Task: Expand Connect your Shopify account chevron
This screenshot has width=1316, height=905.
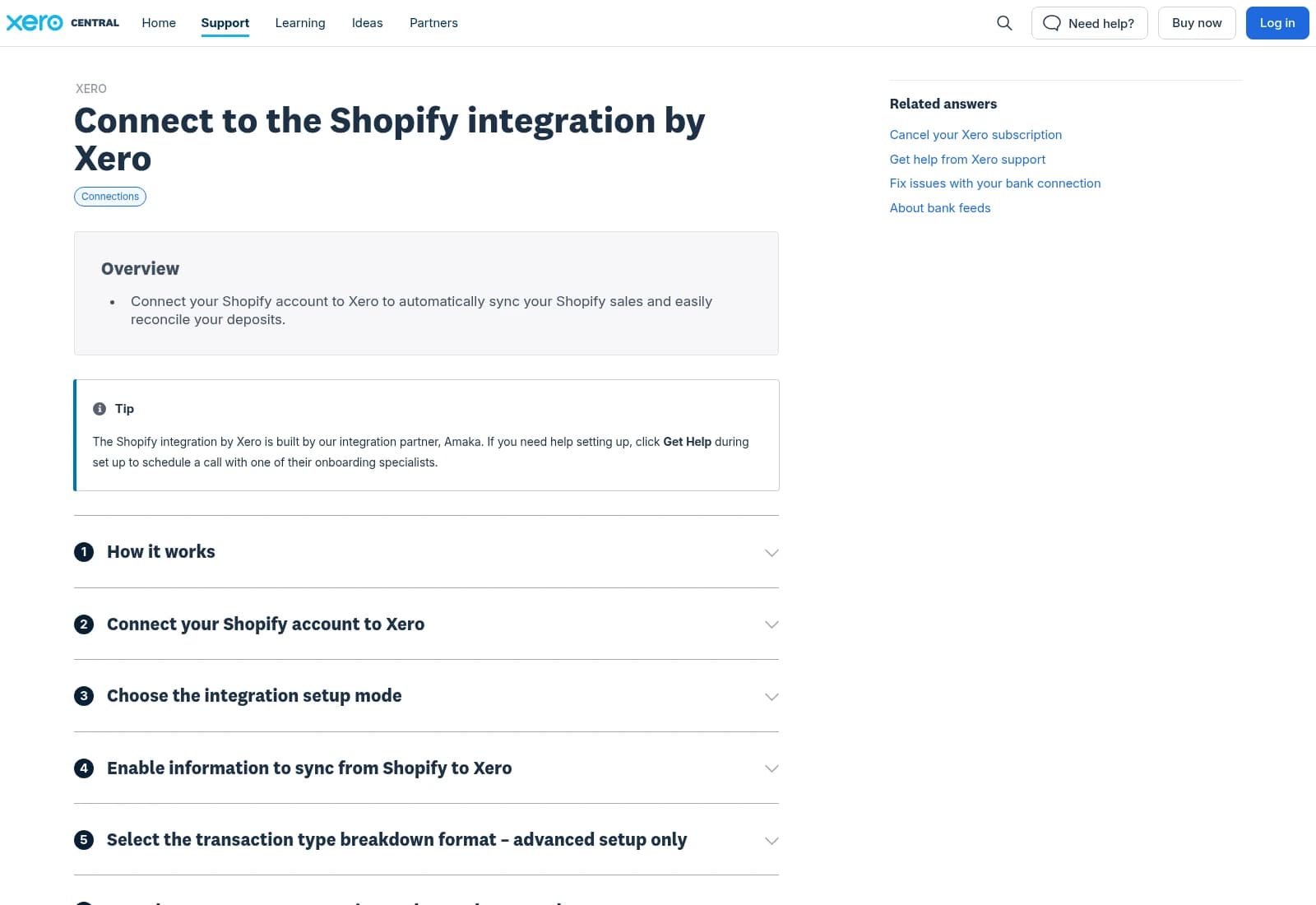Action: click(772, 624)
